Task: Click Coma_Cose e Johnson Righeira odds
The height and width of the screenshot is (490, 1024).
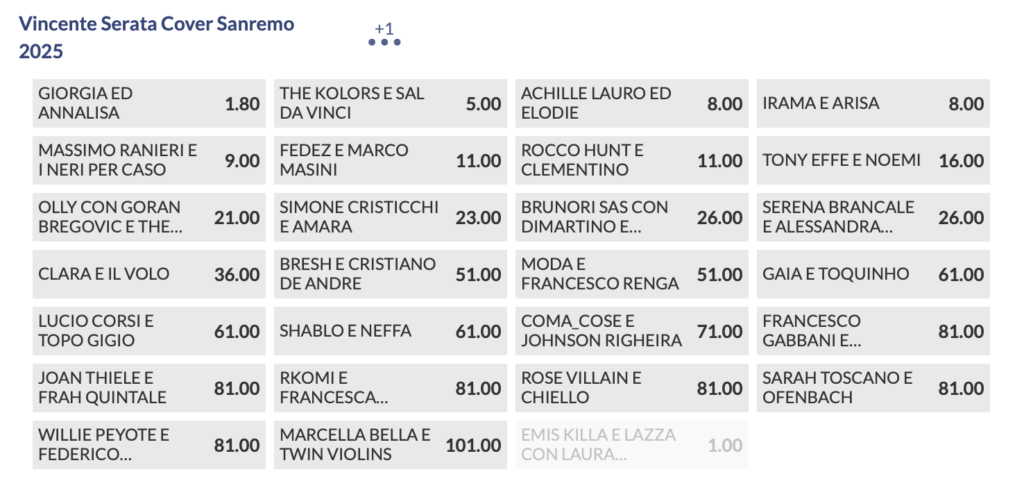Action: click(632, 331)
